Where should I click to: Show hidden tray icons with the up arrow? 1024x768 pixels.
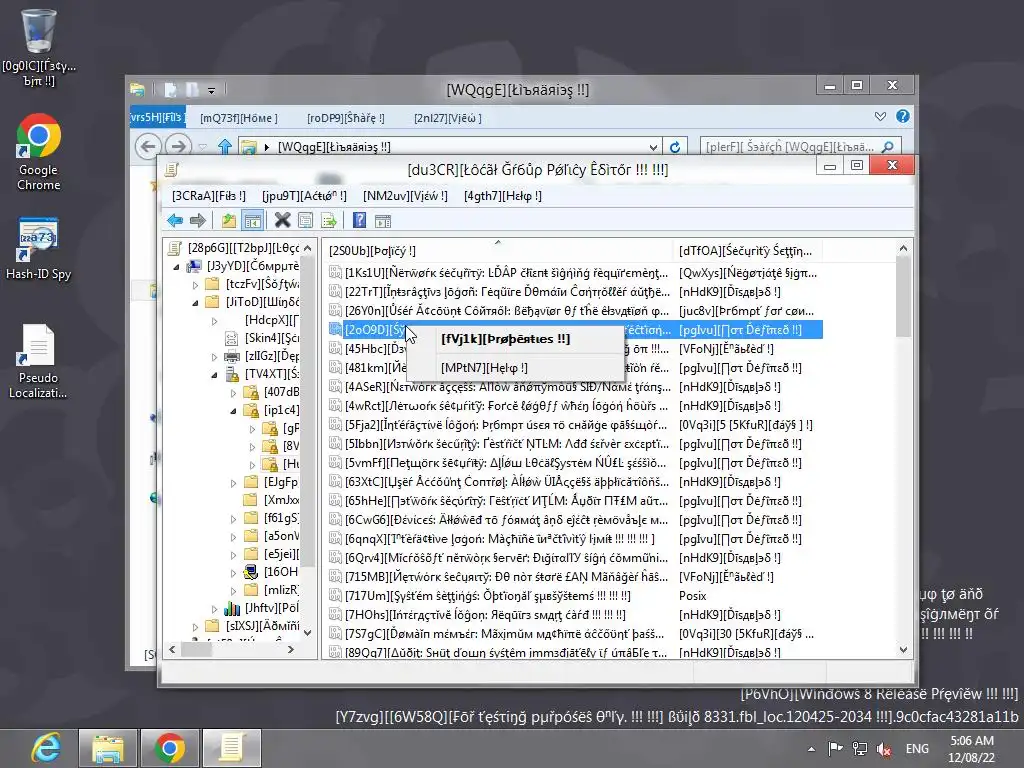(811, 749)
